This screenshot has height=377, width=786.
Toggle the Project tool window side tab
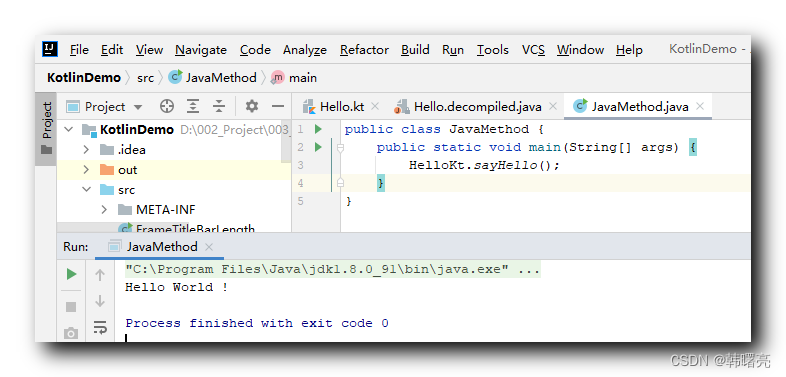point(46,128)
